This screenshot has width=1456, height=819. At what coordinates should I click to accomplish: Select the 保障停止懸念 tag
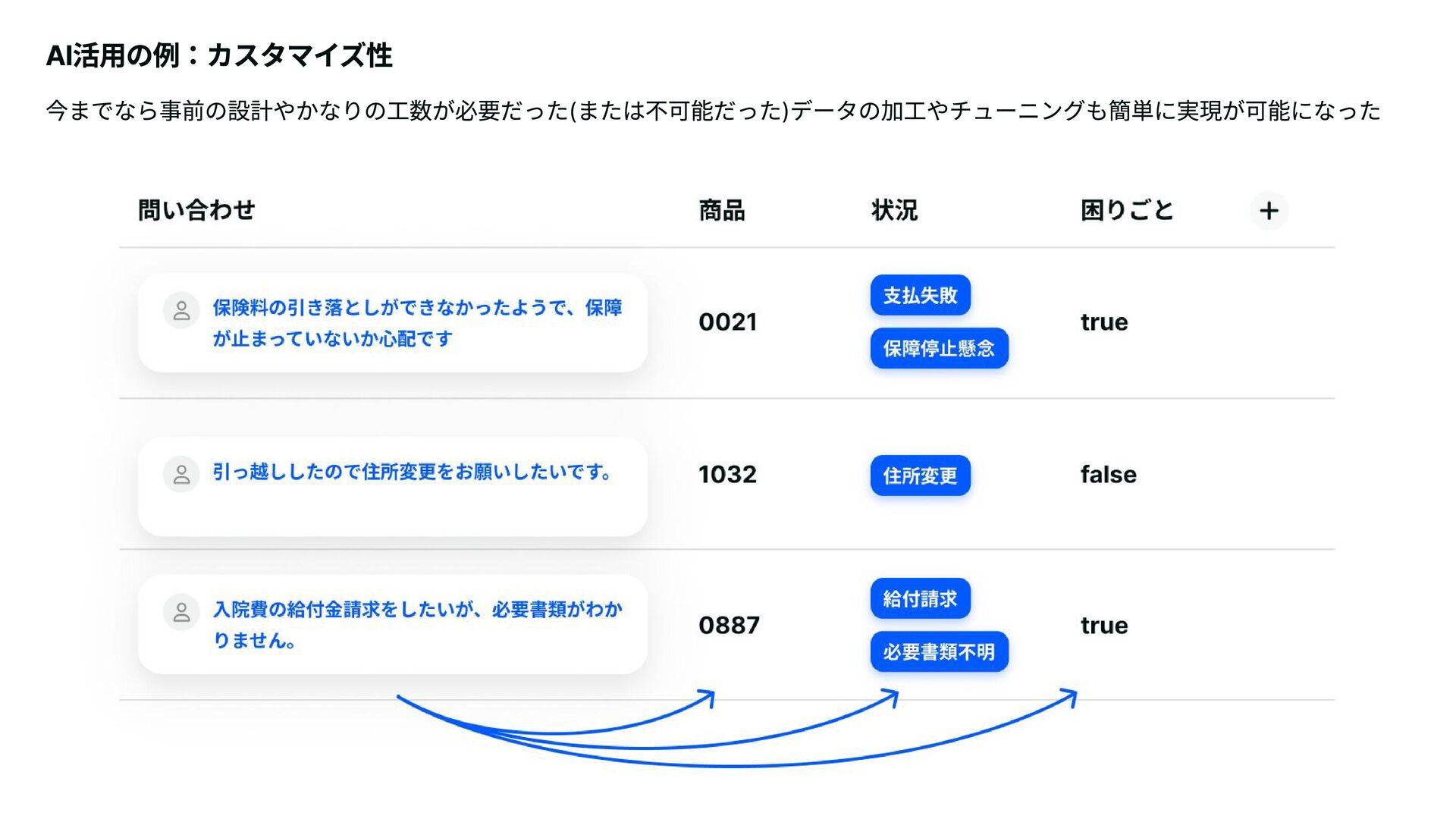click(x=939, y=348)
